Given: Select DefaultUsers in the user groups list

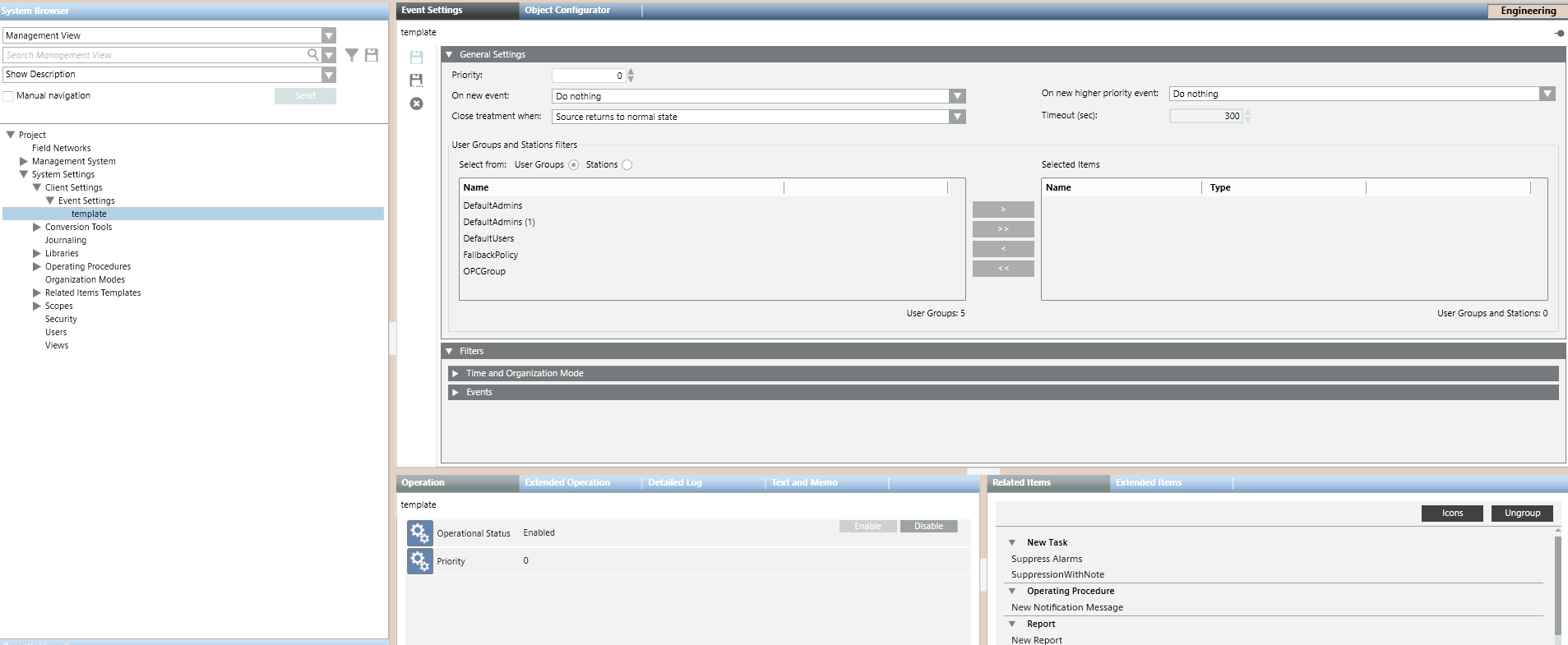Looking at the screenshot, I should [x=488, y=238].
